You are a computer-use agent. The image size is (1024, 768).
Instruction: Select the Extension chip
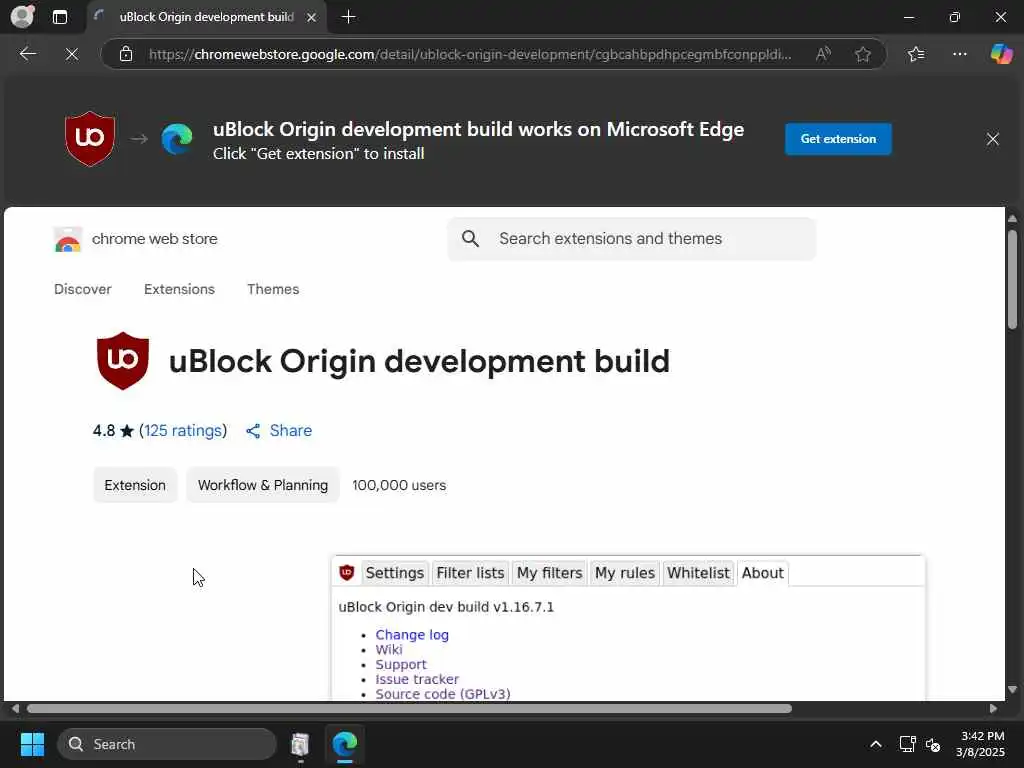(135, 485)
